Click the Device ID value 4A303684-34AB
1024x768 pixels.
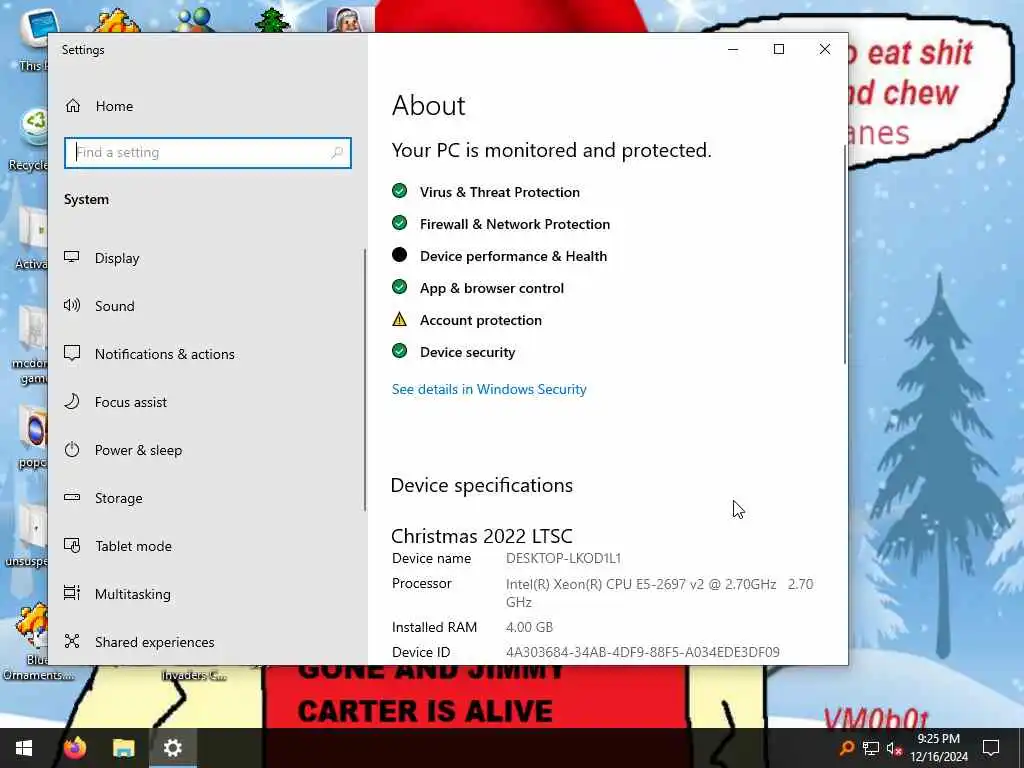(x=643, y=652)
